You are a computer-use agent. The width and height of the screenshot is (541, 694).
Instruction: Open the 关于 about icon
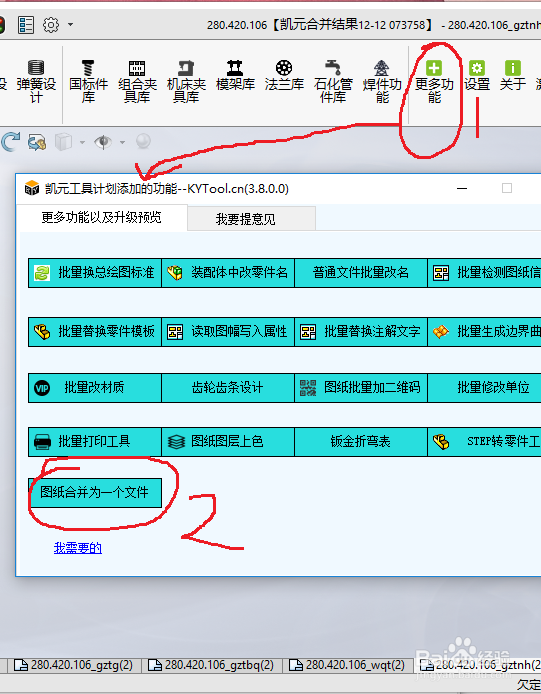[x=513, y=75]
